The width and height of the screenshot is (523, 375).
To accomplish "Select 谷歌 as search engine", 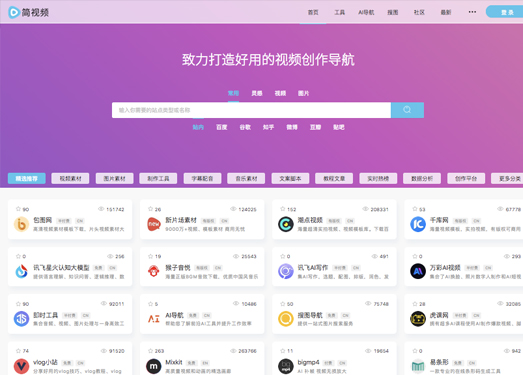I will tap(245, 127).
